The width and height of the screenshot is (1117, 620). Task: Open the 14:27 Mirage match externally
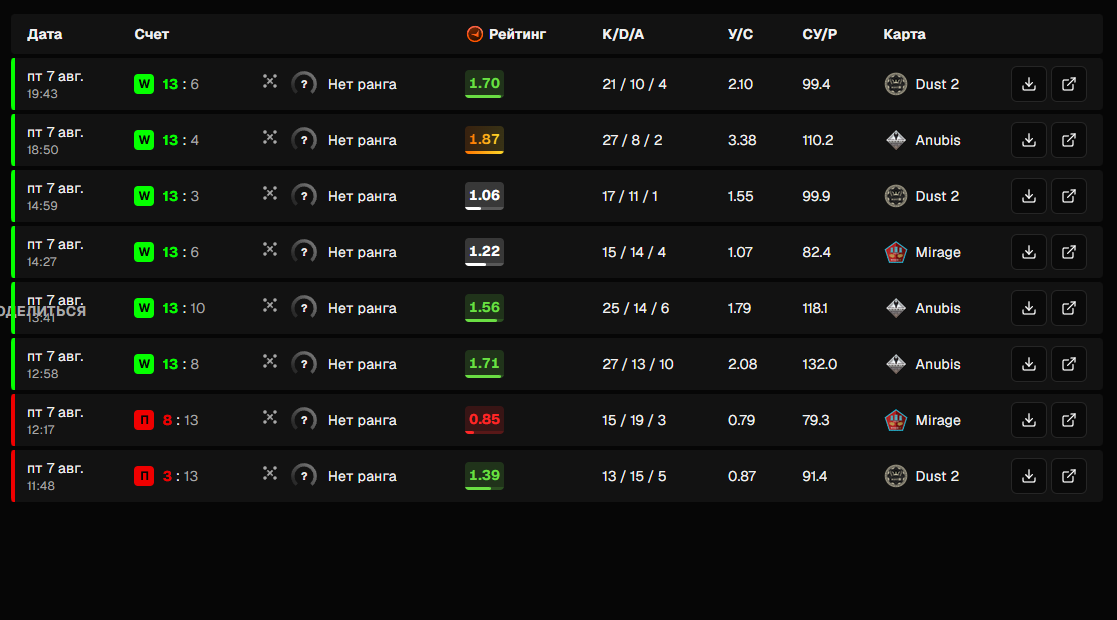(x=1069, y=252)
